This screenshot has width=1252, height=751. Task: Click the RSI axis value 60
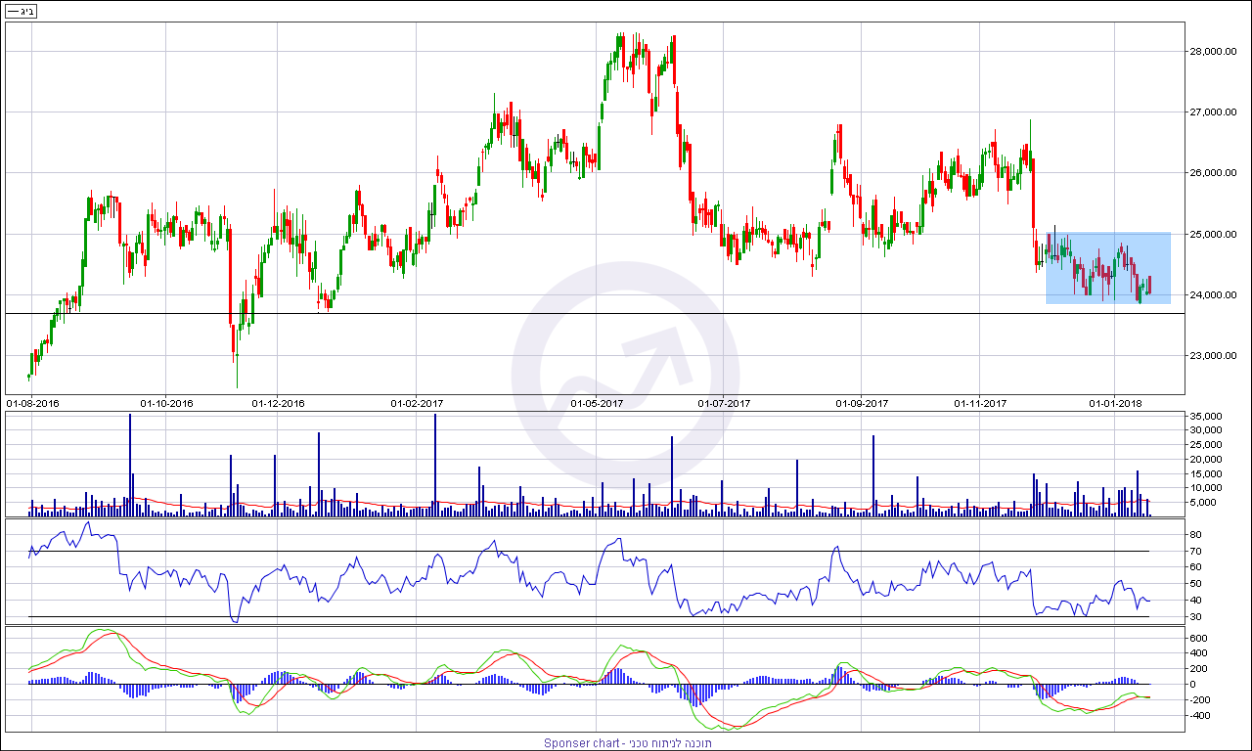tap(1194, 568)
